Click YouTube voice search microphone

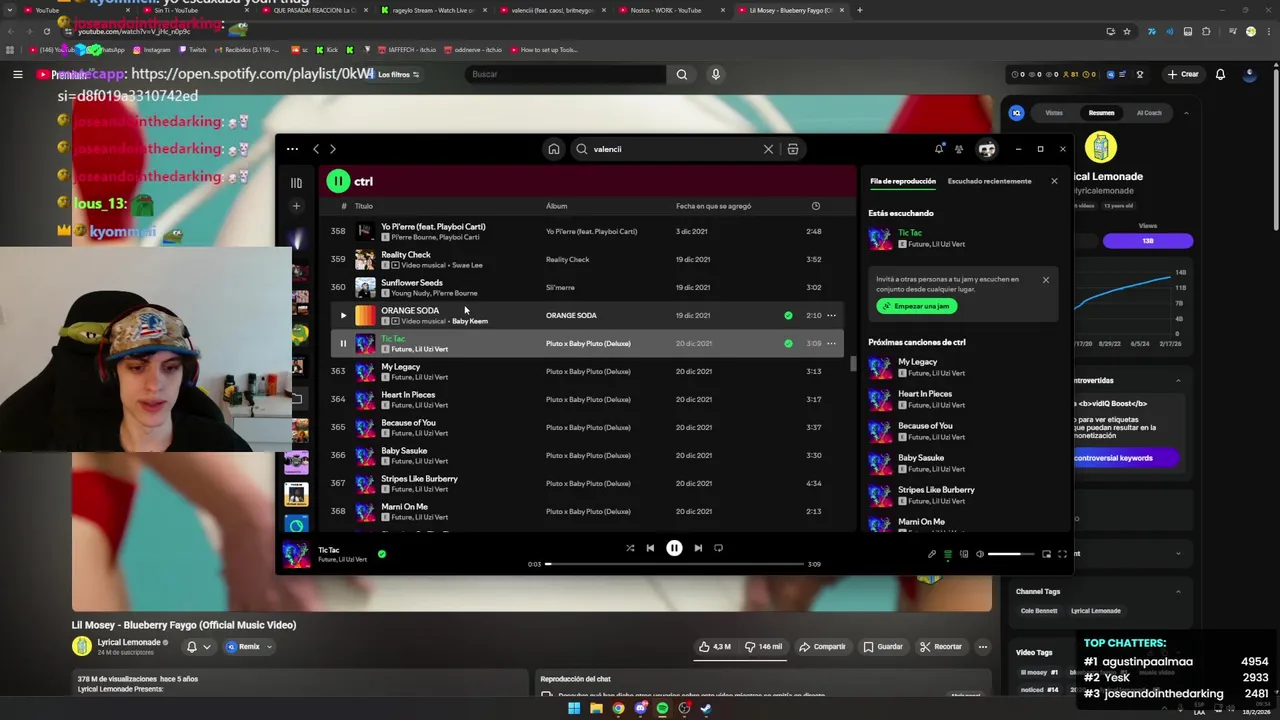(x=715, y=74)
